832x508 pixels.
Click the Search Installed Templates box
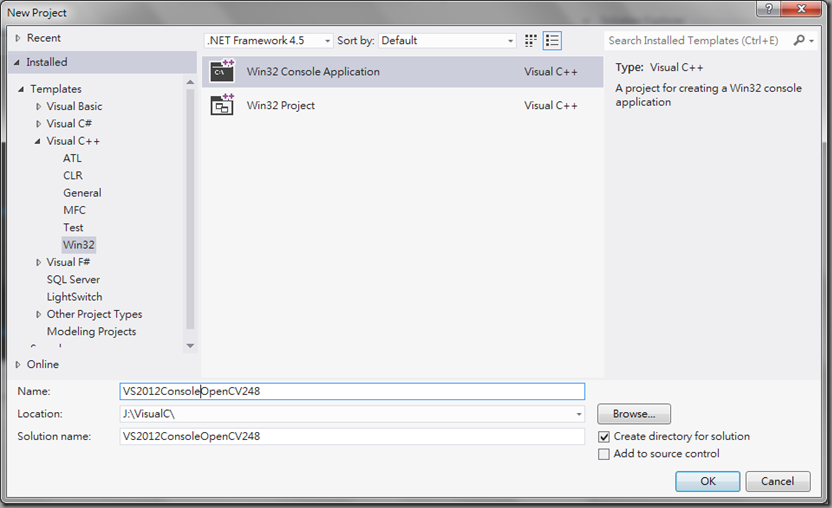click(x=698, y=41)
